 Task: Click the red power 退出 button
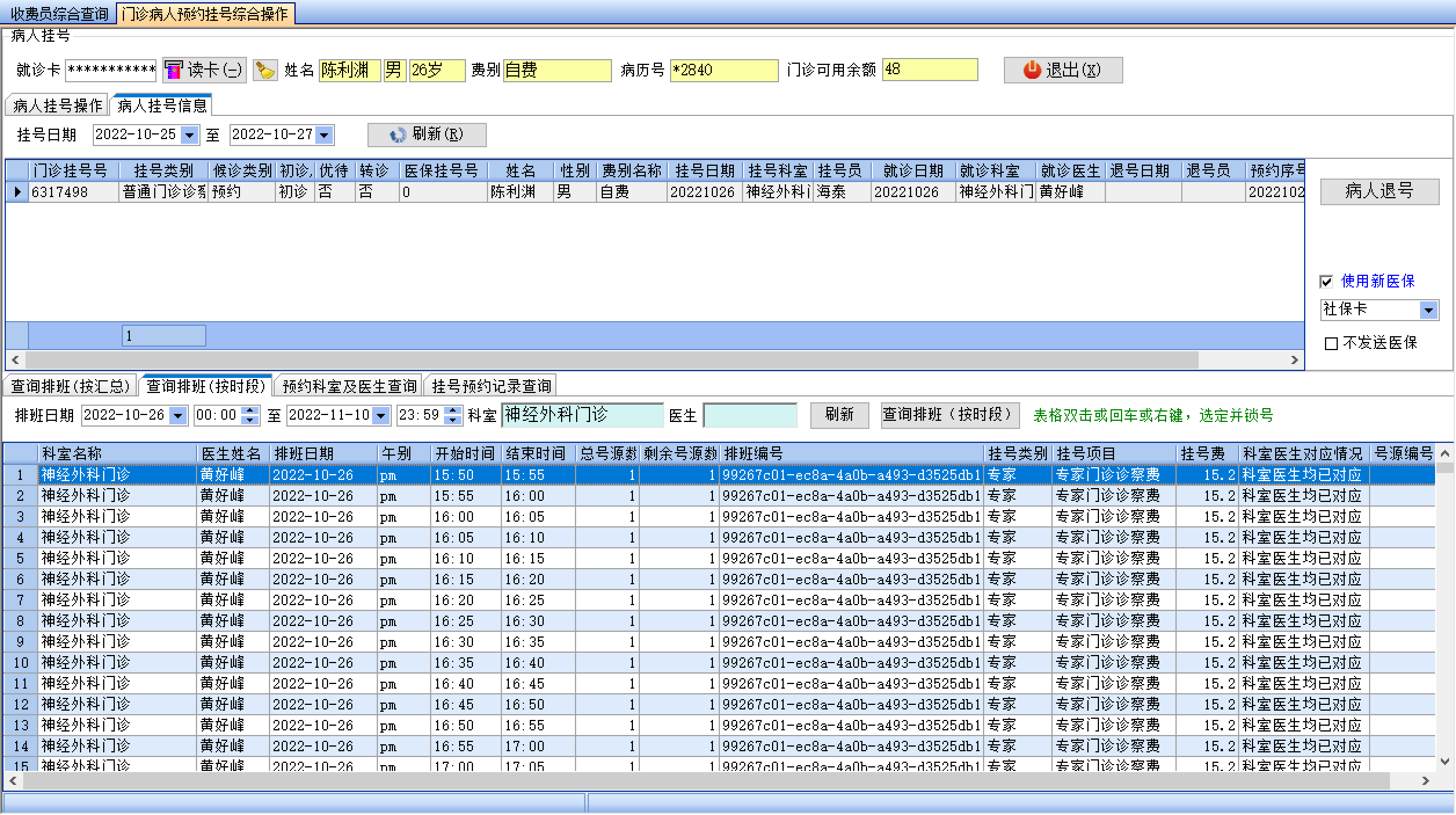pos(1062,70)
